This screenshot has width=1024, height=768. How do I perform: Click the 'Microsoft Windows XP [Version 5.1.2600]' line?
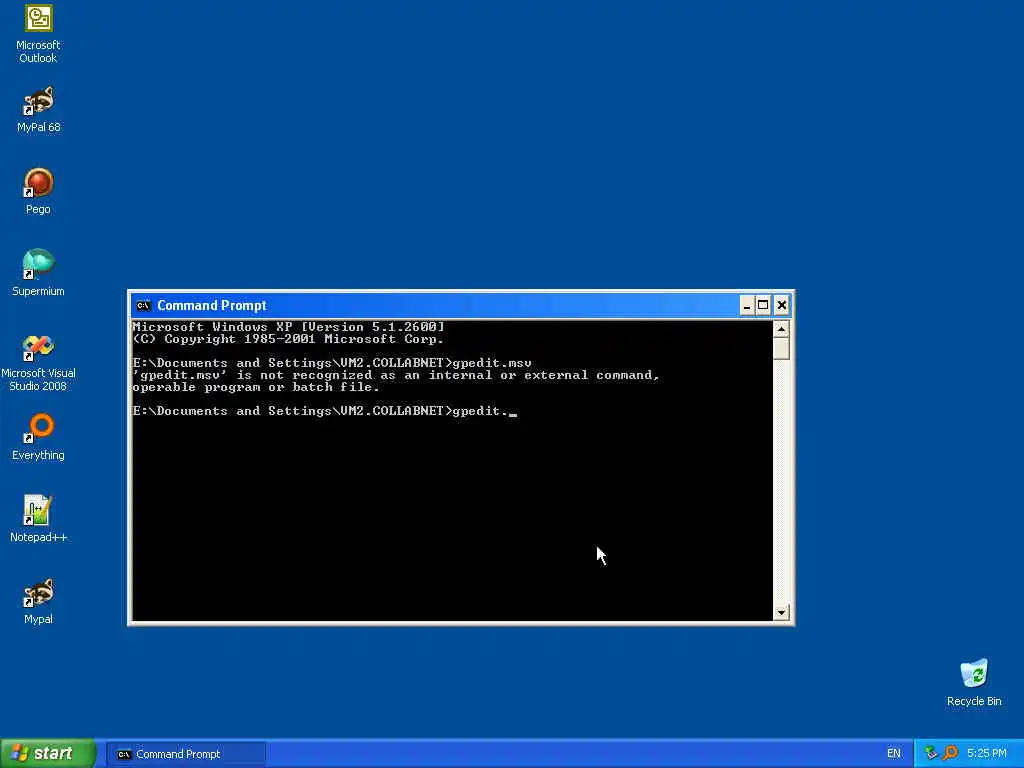point(288,327)
